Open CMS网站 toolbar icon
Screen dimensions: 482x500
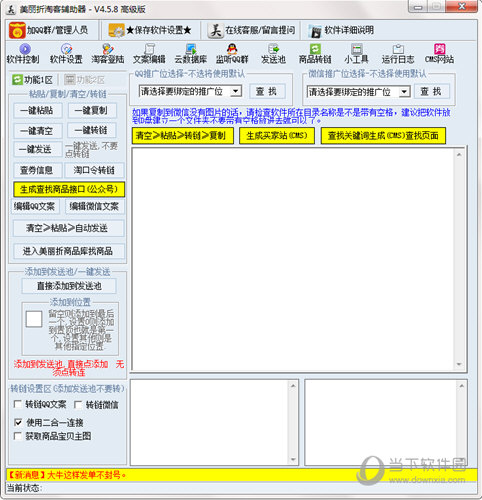click(x=439, y=50)
